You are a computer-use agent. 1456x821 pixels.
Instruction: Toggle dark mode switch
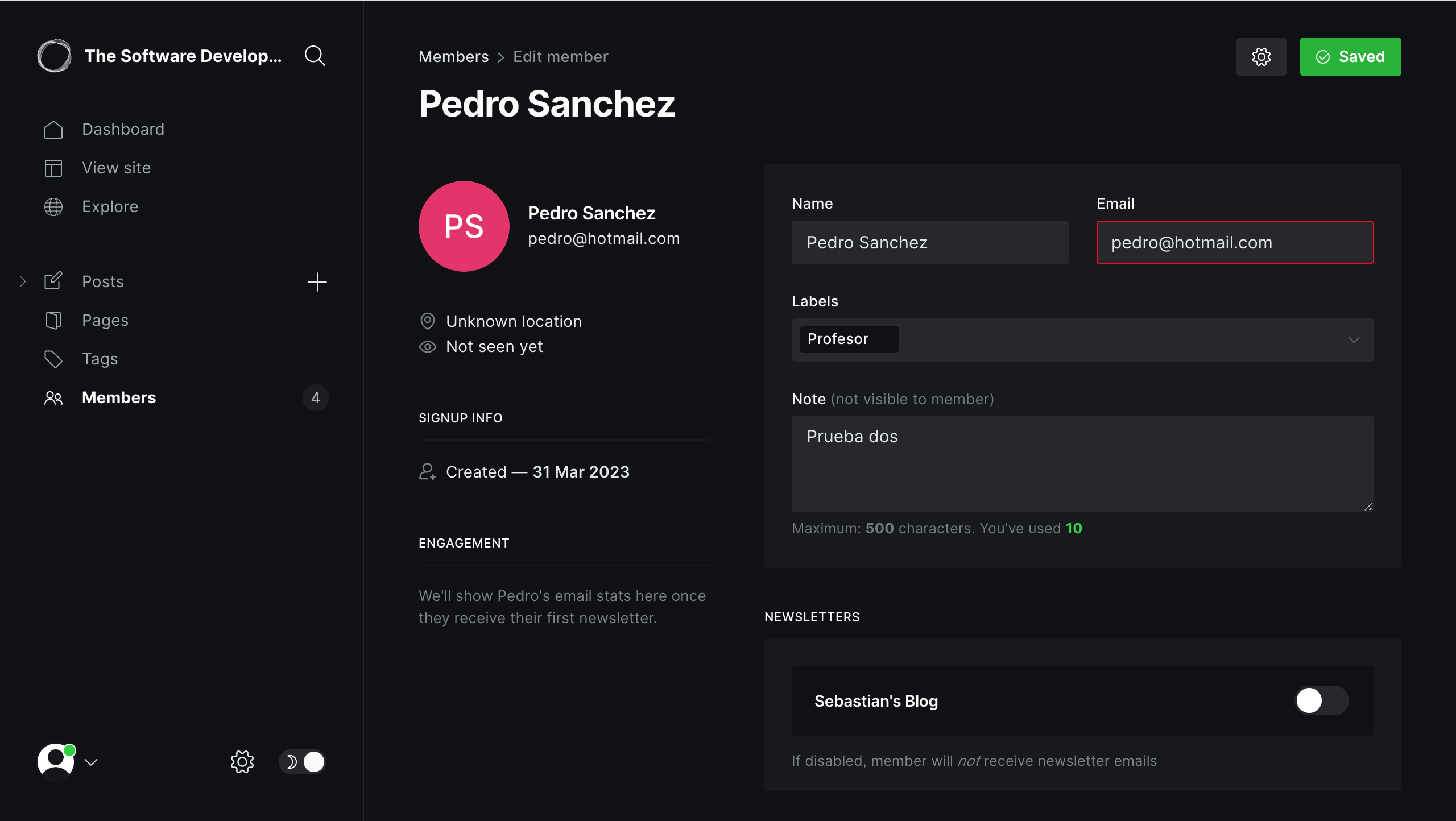point(301,762)
